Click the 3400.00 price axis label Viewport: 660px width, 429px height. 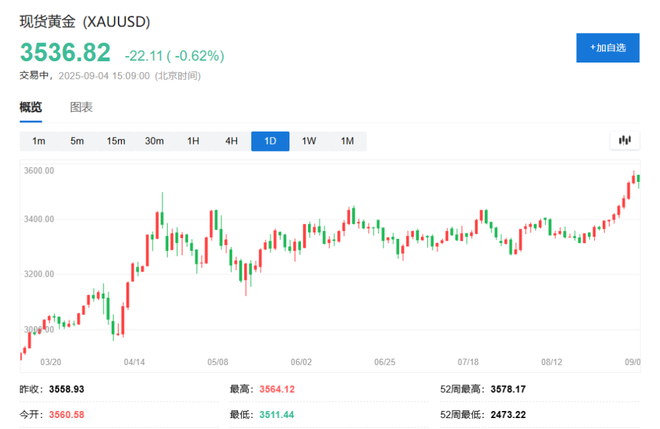pos(38,219)
